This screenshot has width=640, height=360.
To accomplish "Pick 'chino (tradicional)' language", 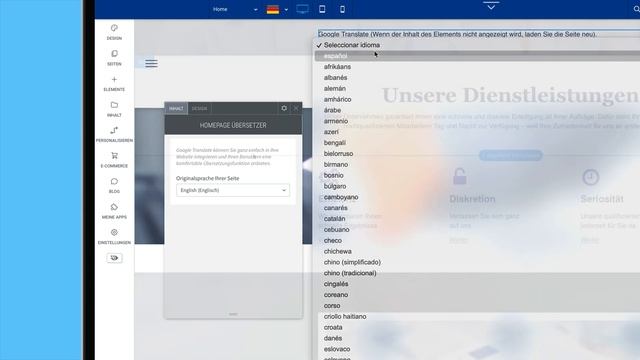I will tap(350, 273).
